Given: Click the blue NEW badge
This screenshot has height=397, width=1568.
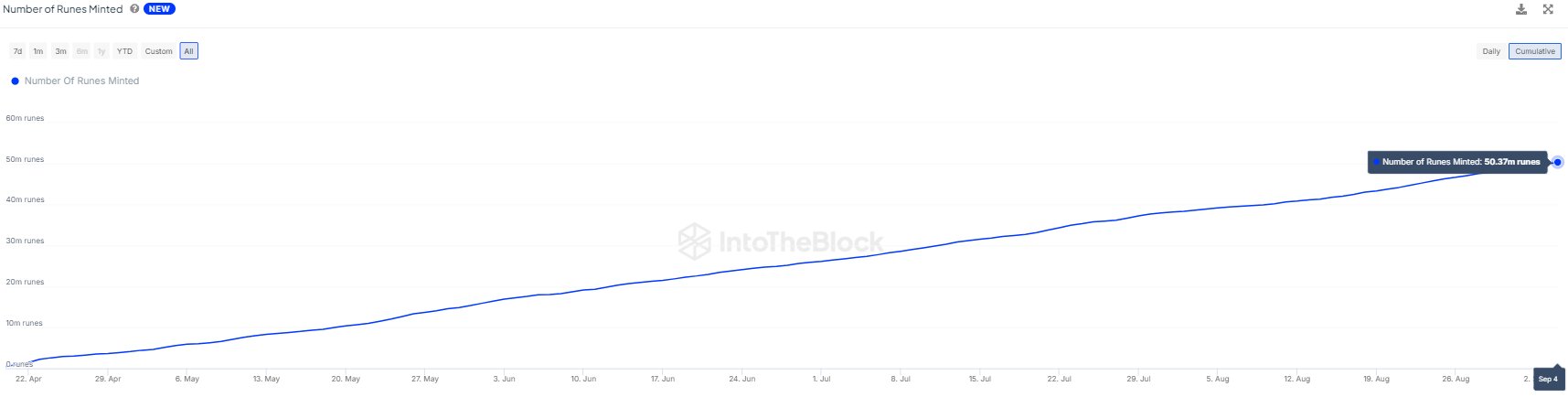Looking at the screenshot, I should (159, 9).
